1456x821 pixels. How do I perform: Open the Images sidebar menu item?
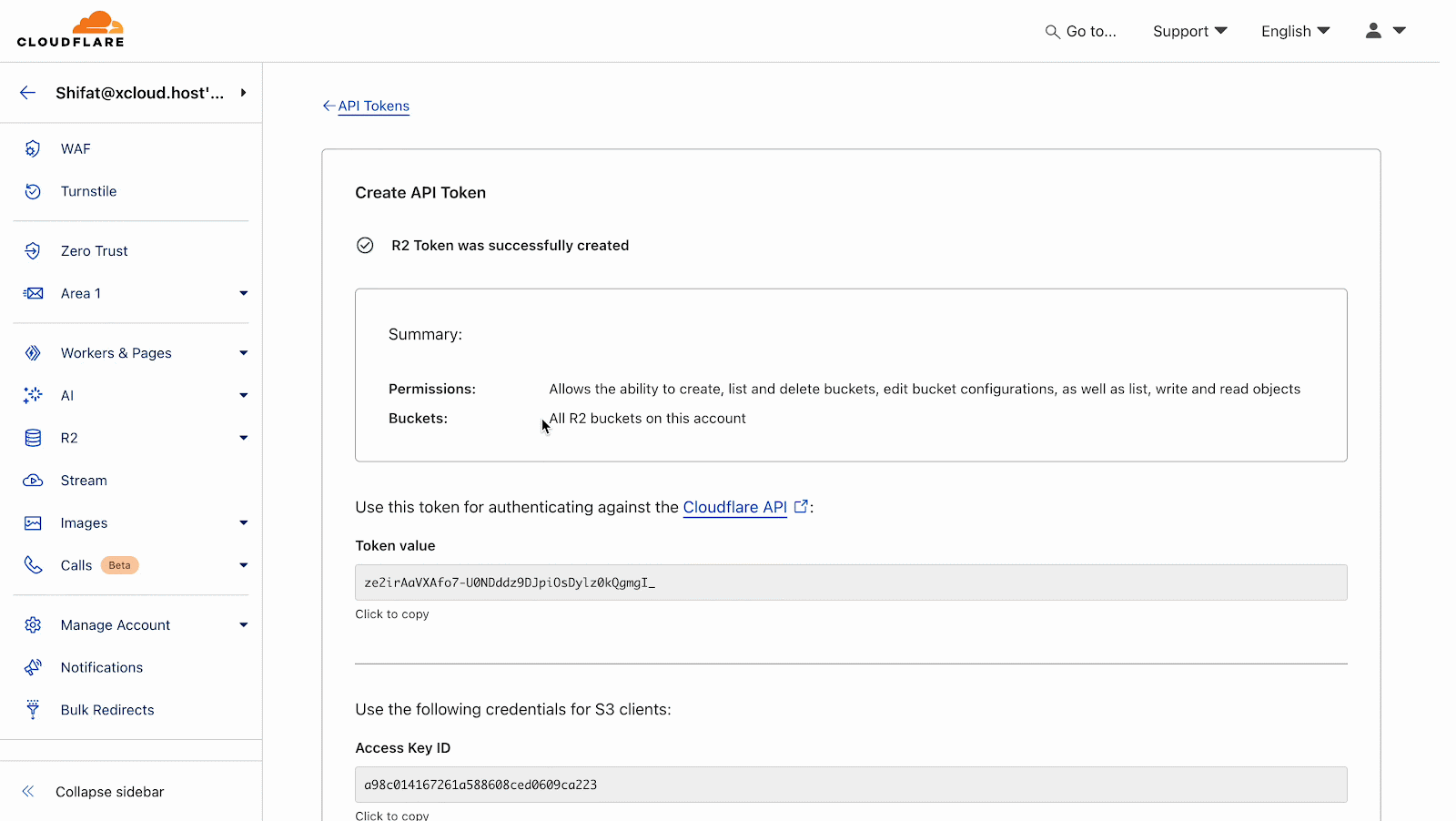(85, 523)
